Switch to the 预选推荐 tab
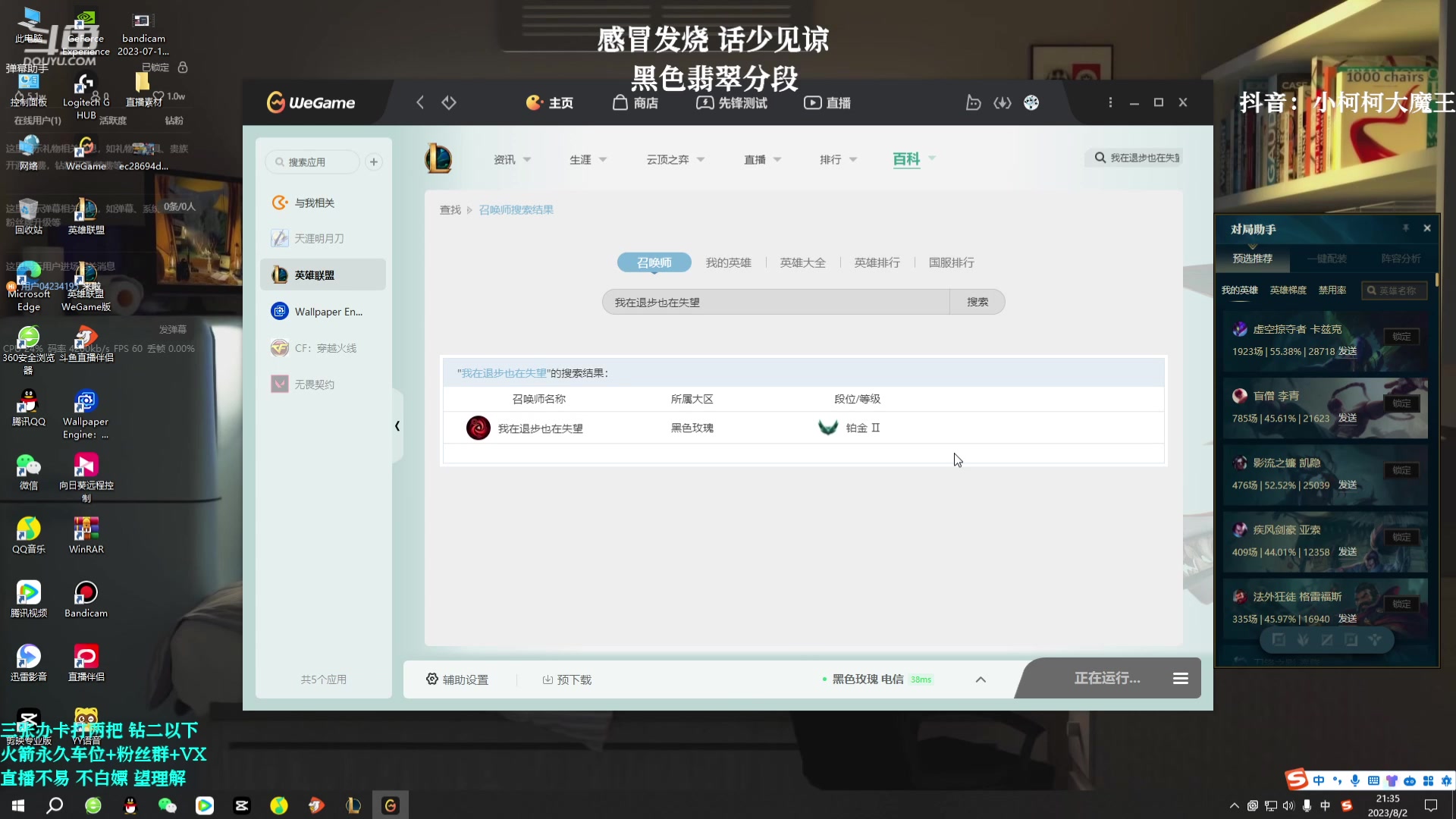Image resolution: width=1456 pixels, height=819 pixels. 1252,259
